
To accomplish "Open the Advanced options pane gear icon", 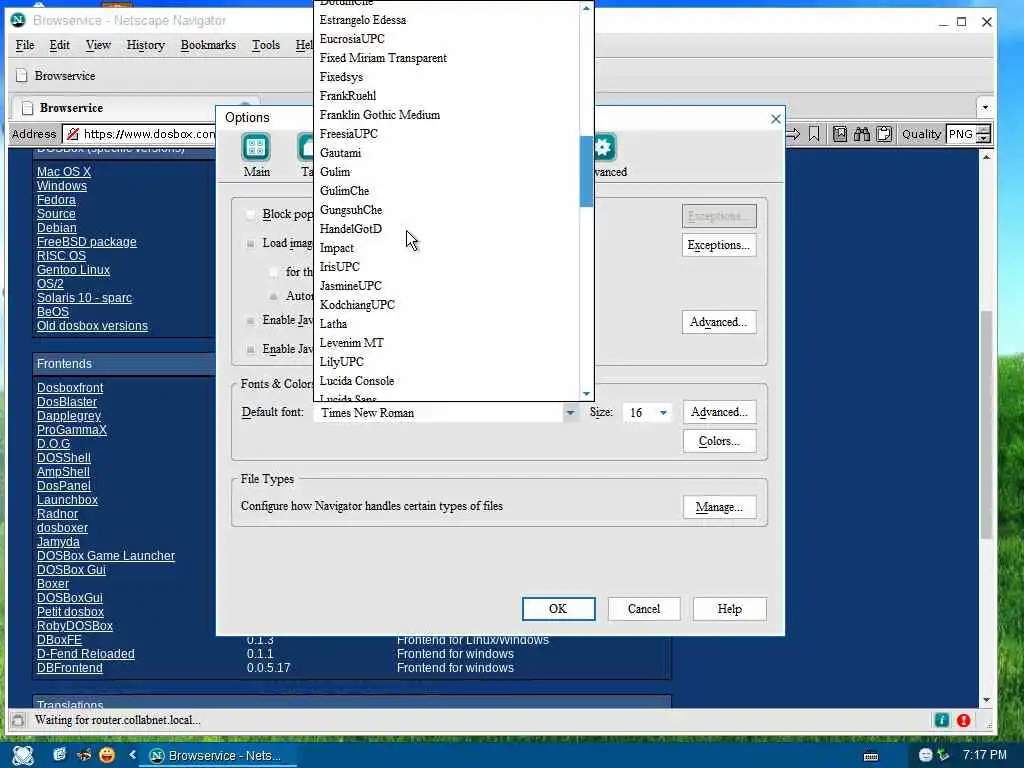I will (x=603, y=148).
